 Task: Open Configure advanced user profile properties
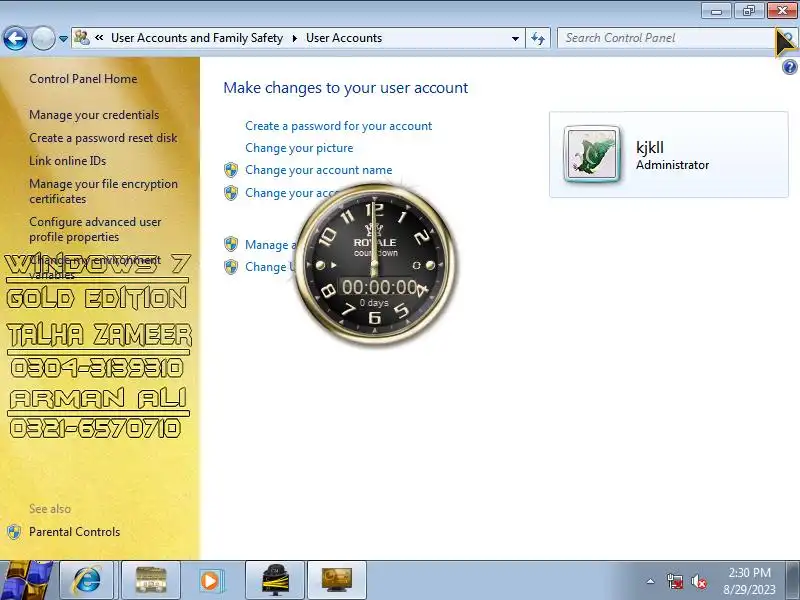tap(95, 229)
